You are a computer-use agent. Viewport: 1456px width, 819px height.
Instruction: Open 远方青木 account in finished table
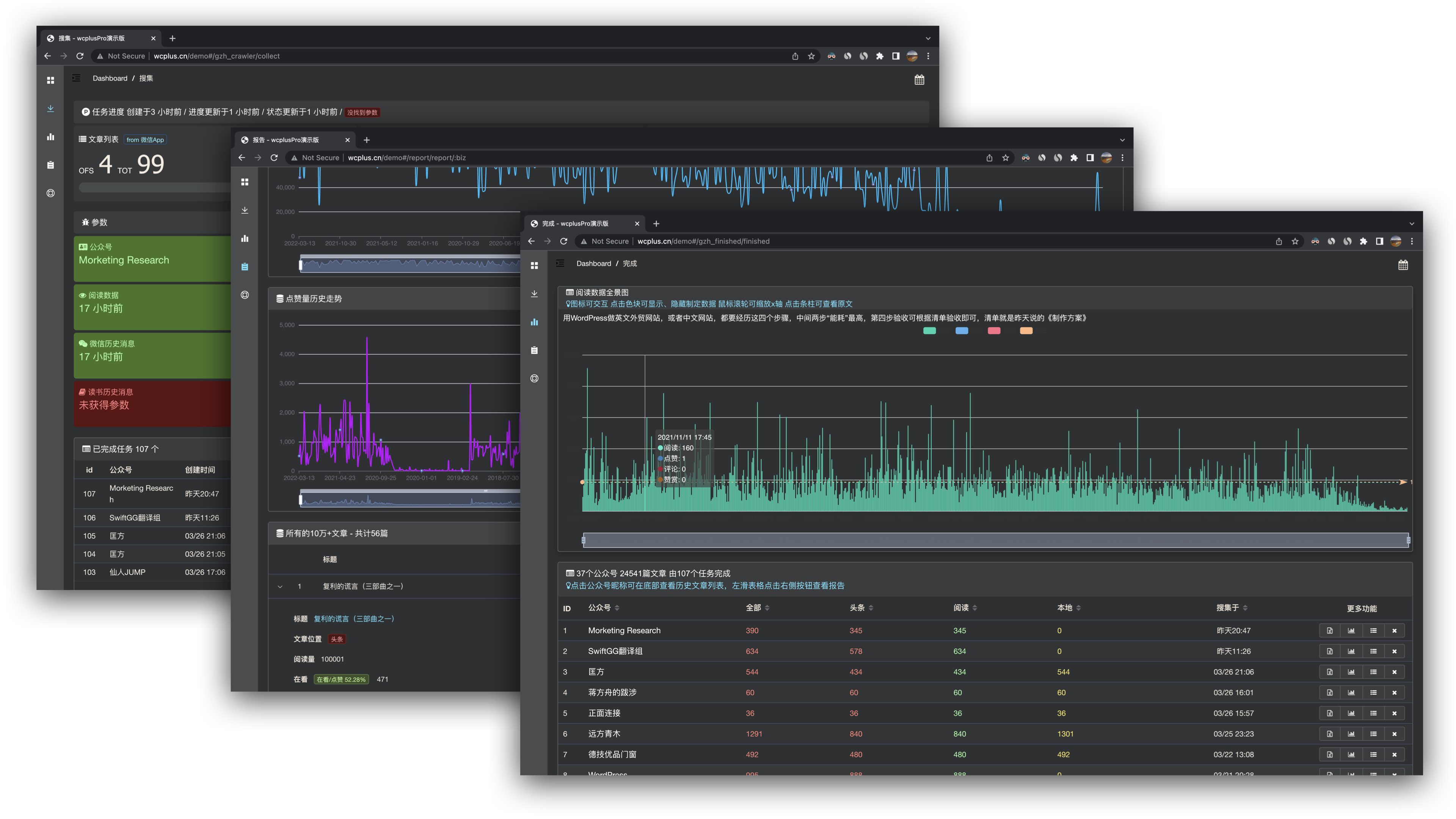coord(604,734)
